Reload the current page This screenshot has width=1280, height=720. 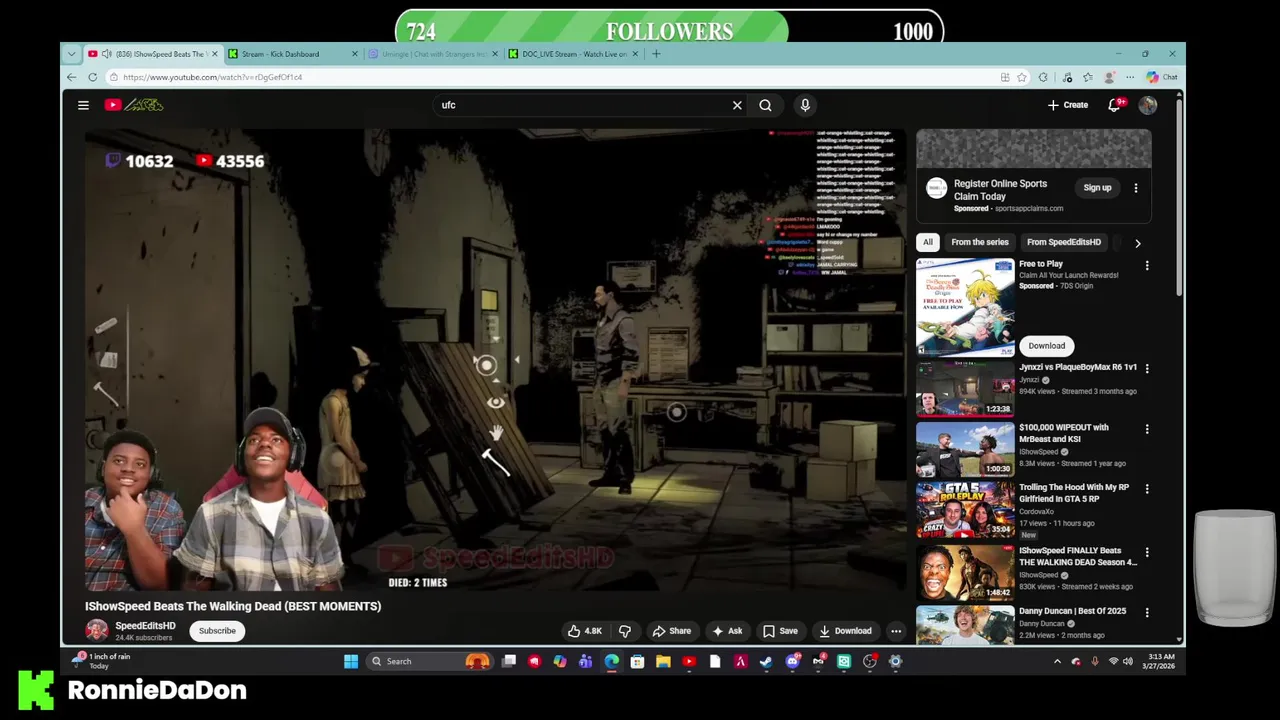tap(92, 77)
